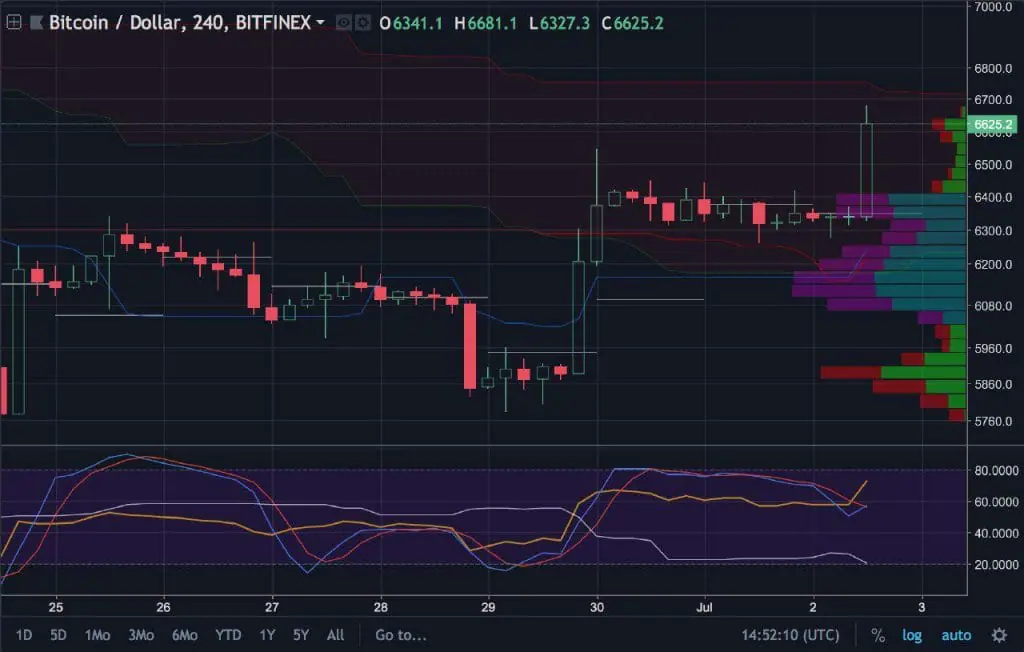
Task: Click the 14:52:10 UTC clock display
Action: pyautogui.click(x=789, y=635)
